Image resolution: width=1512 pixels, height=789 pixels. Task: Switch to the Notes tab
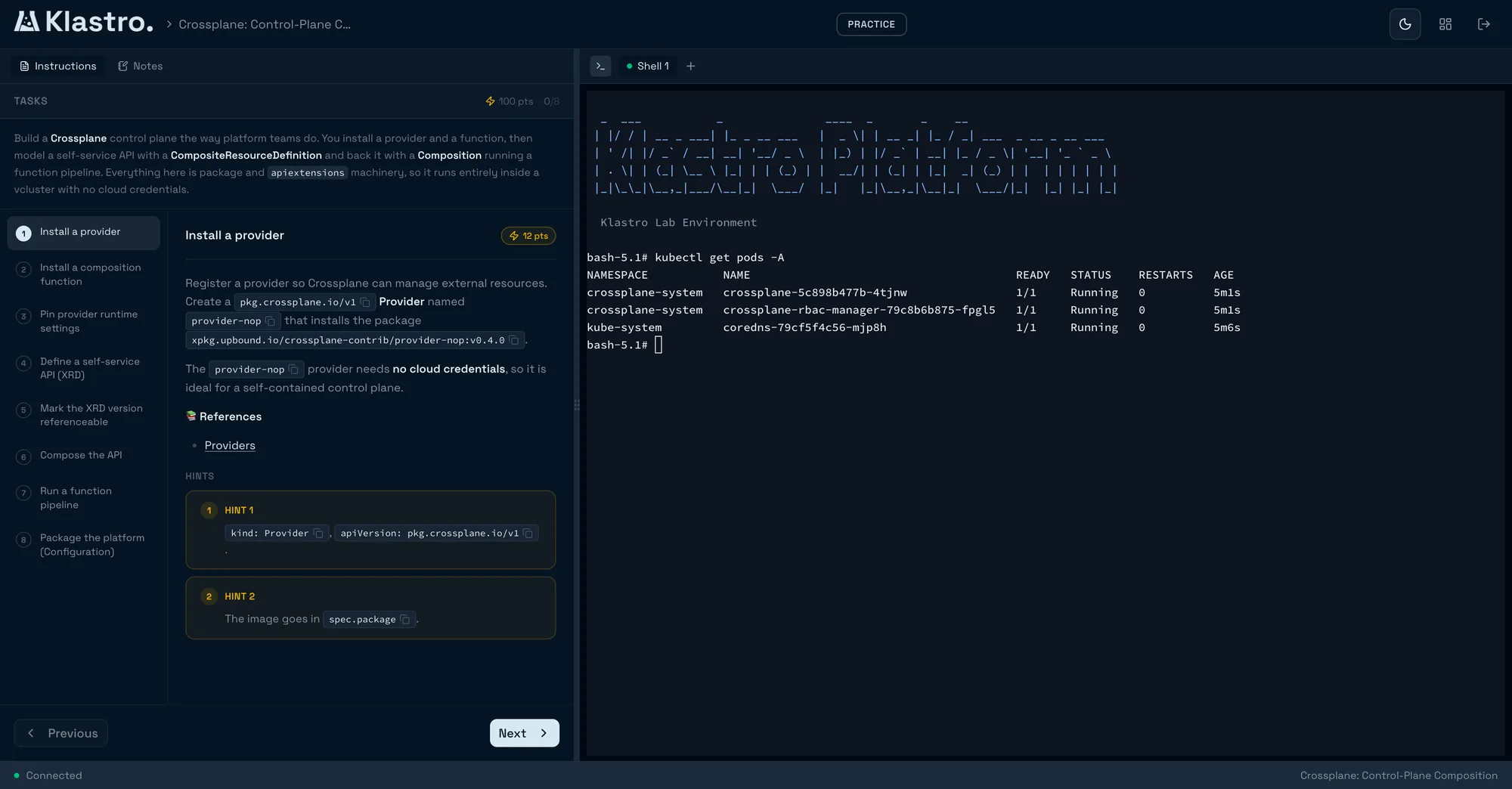tap(141, 66)
